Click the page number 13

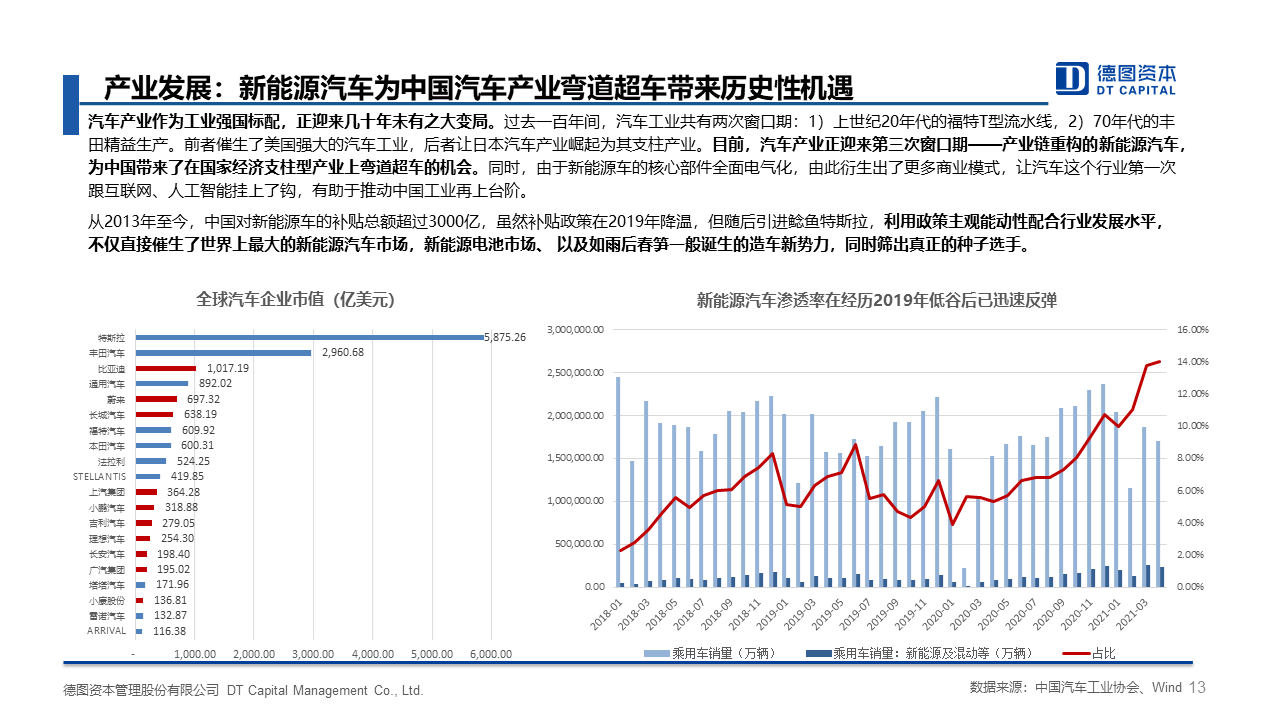(x=1198, y=688)
